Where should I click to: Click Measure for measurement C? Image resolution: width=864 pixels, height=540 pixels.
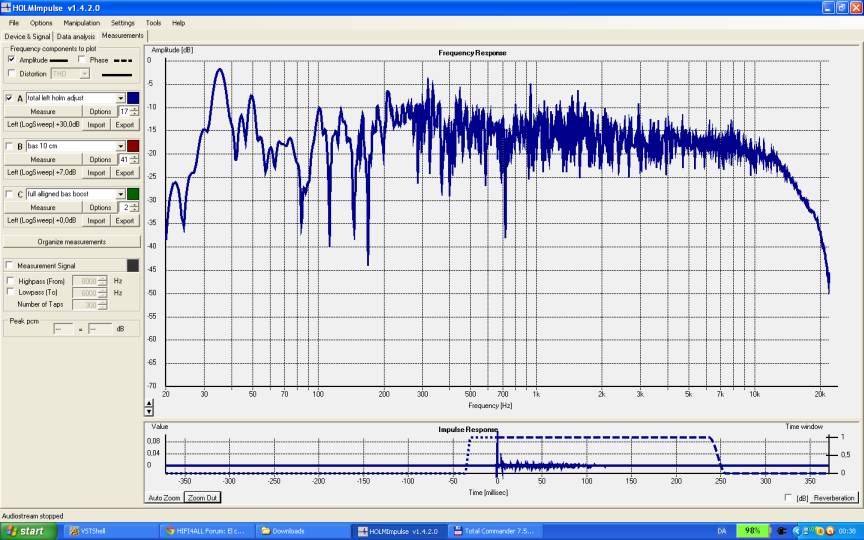pyautogui.click(x=43, y=207)
